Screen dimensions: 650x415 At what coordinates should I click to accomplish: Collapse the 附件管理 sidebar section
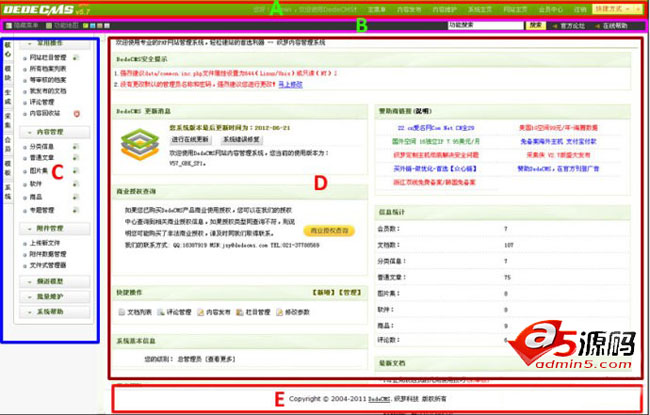pos(54,228)
